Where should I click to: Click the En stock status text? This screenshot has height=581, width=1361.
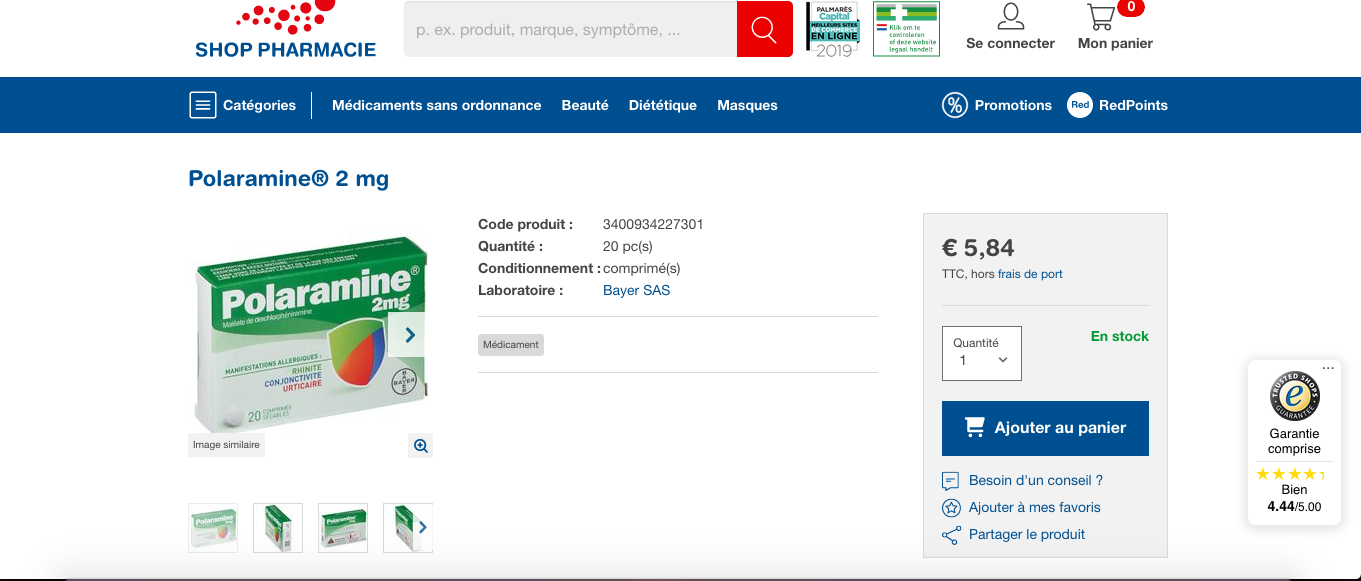[1120, 337]
